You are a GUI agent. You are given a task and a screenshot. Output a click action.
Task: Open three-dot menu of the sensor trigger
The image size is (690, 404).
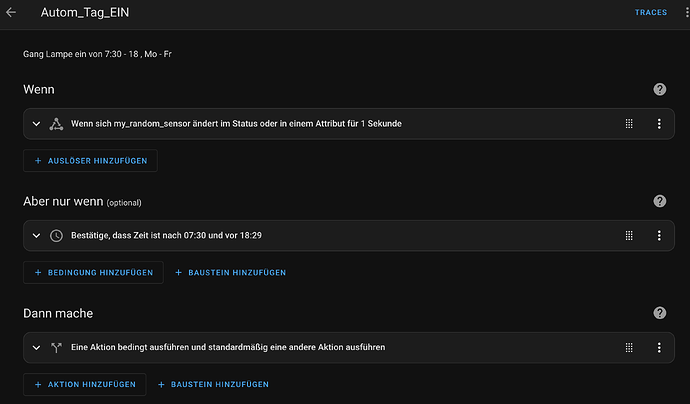click(x=659, y=124)
